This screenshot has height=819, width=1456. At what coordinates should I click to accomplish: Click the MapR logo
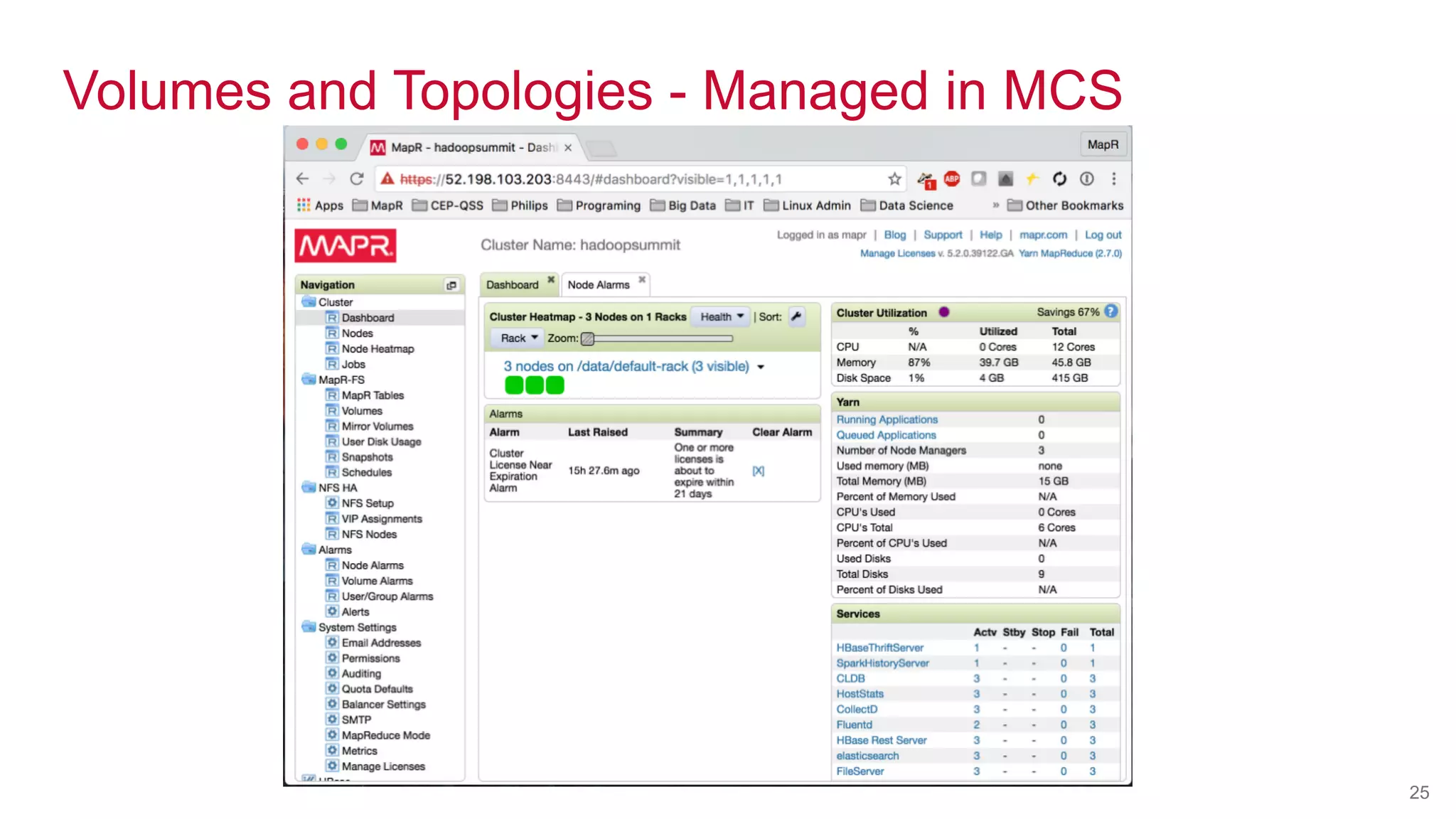pos(346,245)
